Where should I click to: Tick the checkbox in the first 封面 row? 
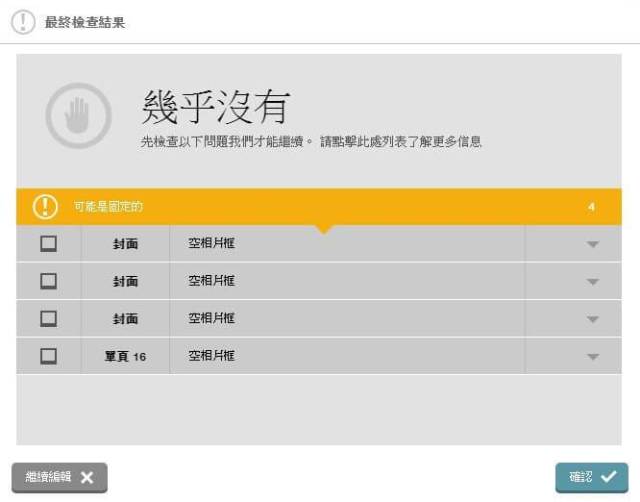[49, 244]
